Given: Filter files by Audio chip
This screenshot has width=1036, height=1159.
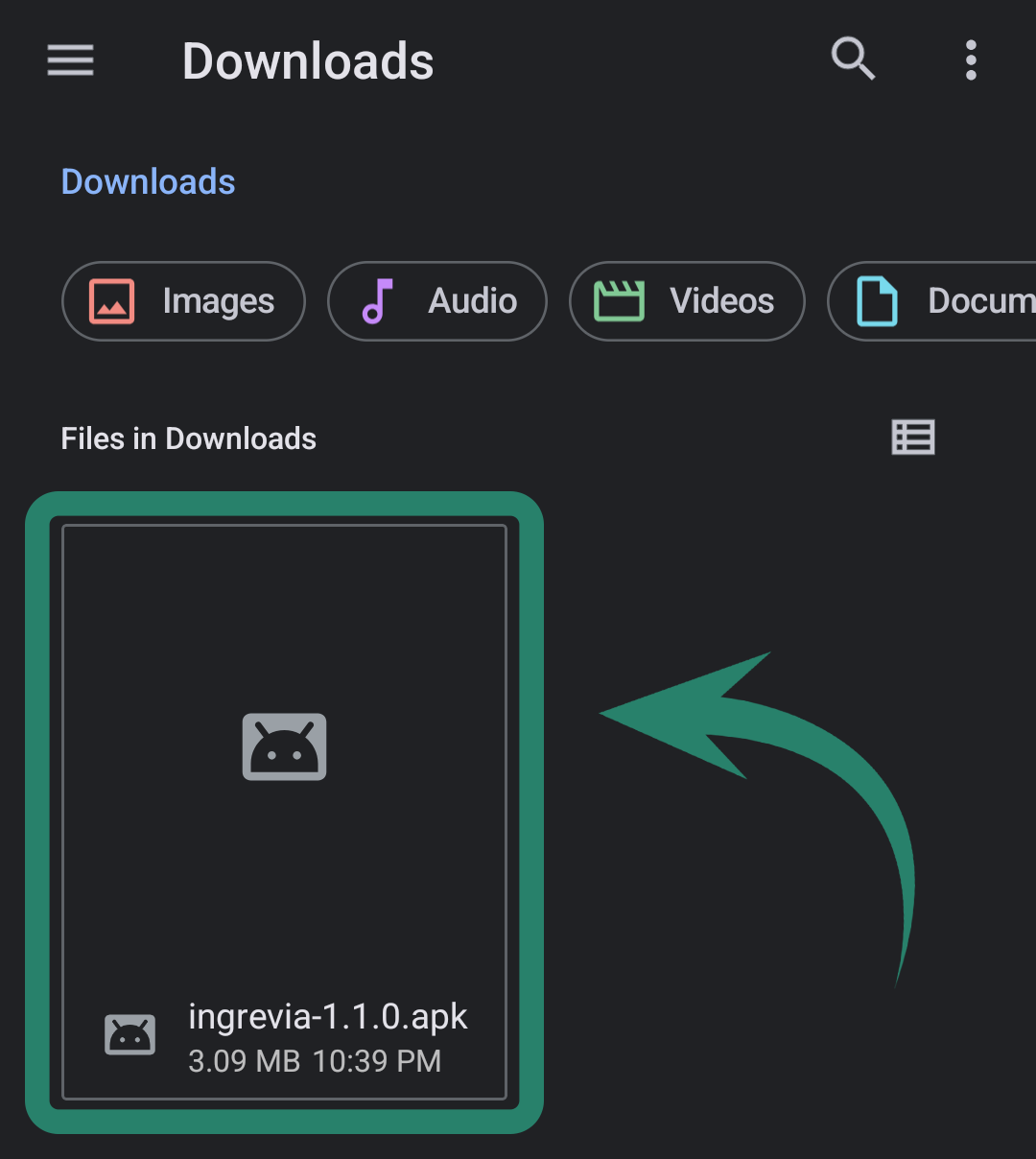Looking at the screenshot, I should click(x=437, y=301).
